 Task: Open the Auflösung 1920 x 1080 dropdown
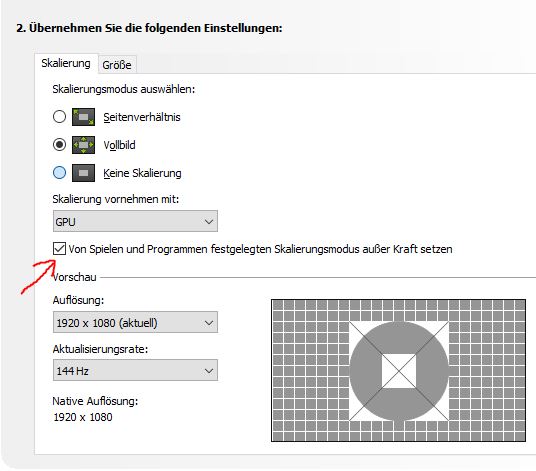(135, 322)
